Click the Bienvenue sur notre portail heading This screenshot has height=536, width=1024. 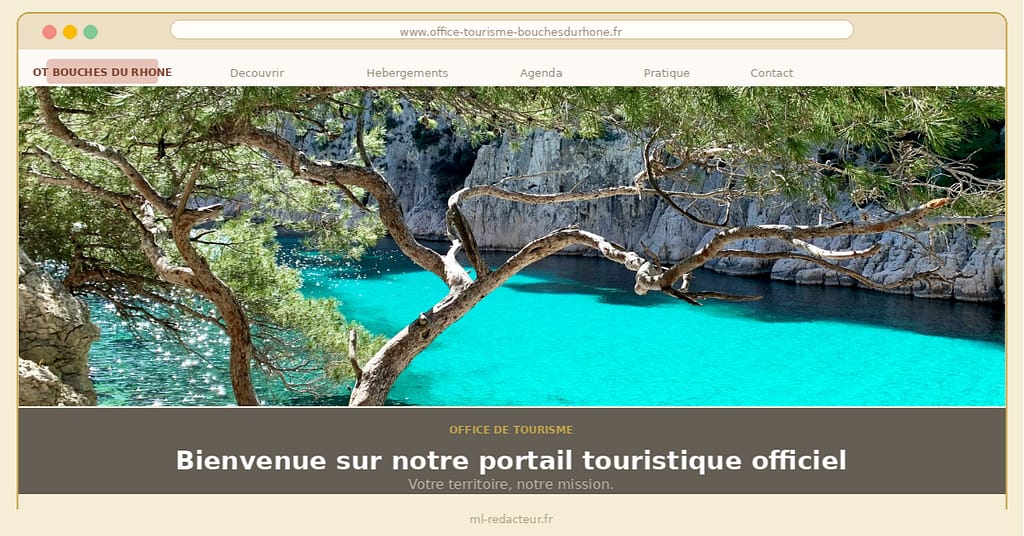[511, 460]
